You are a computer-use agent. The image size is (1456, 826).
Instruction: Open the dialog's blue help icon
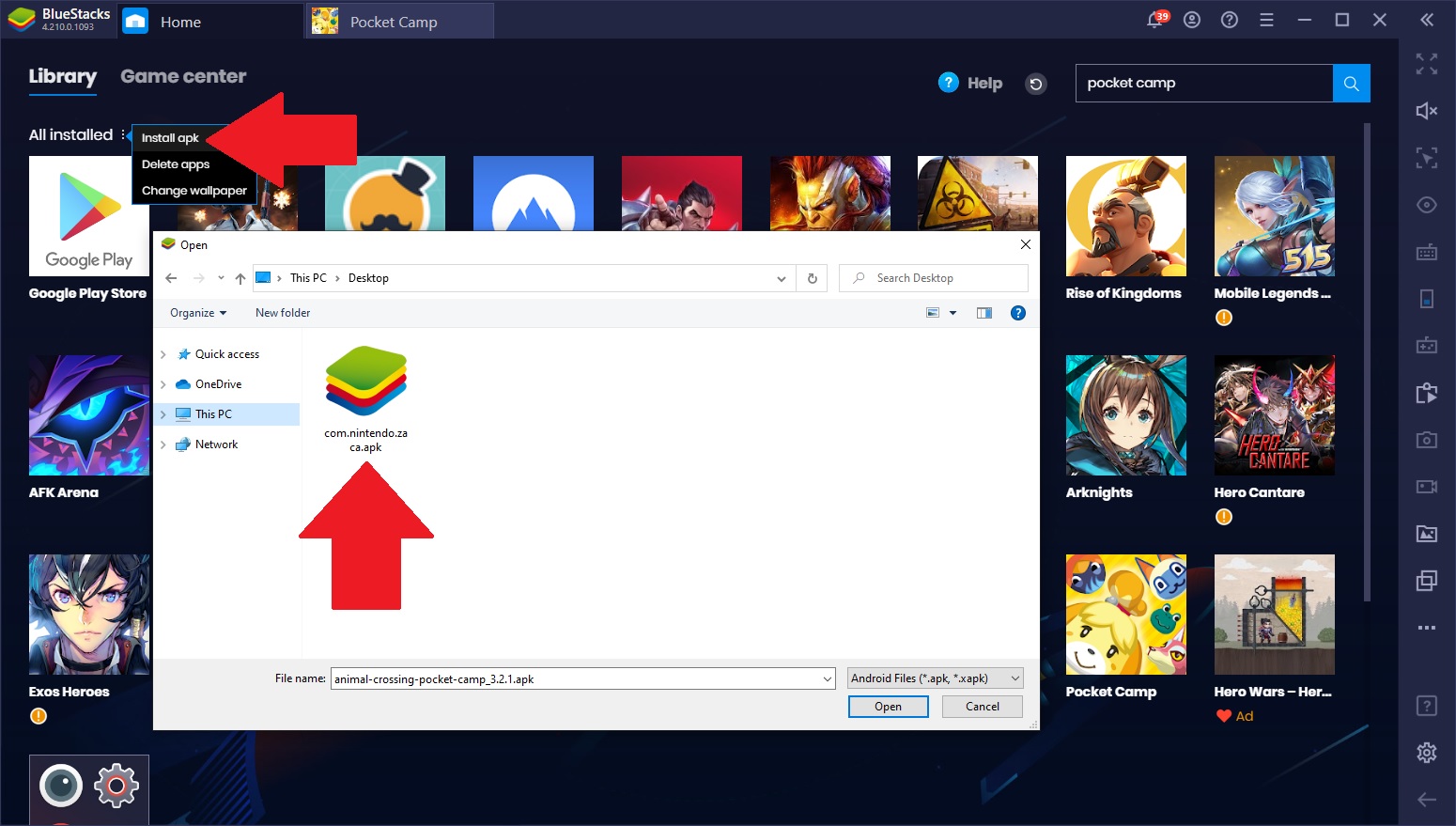(1017, 313)
